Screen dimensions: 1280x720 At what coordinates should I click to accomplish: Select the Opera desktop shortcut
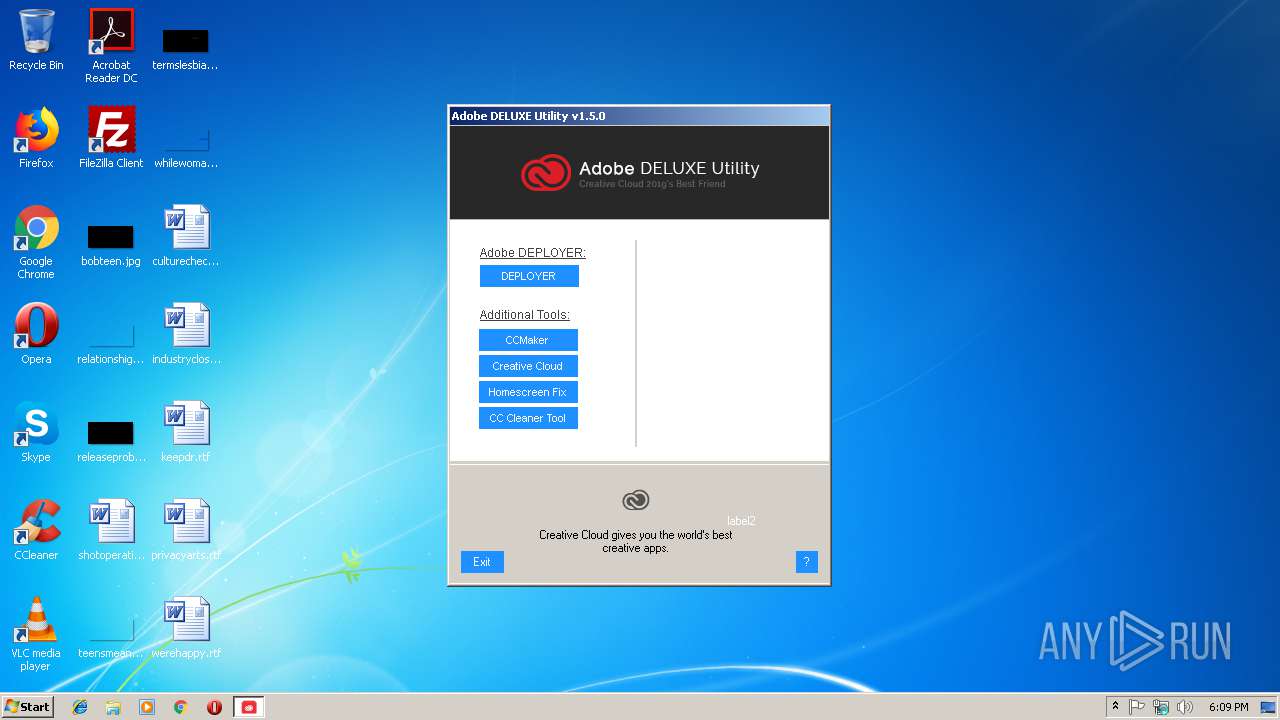click(x=36, y=334)
